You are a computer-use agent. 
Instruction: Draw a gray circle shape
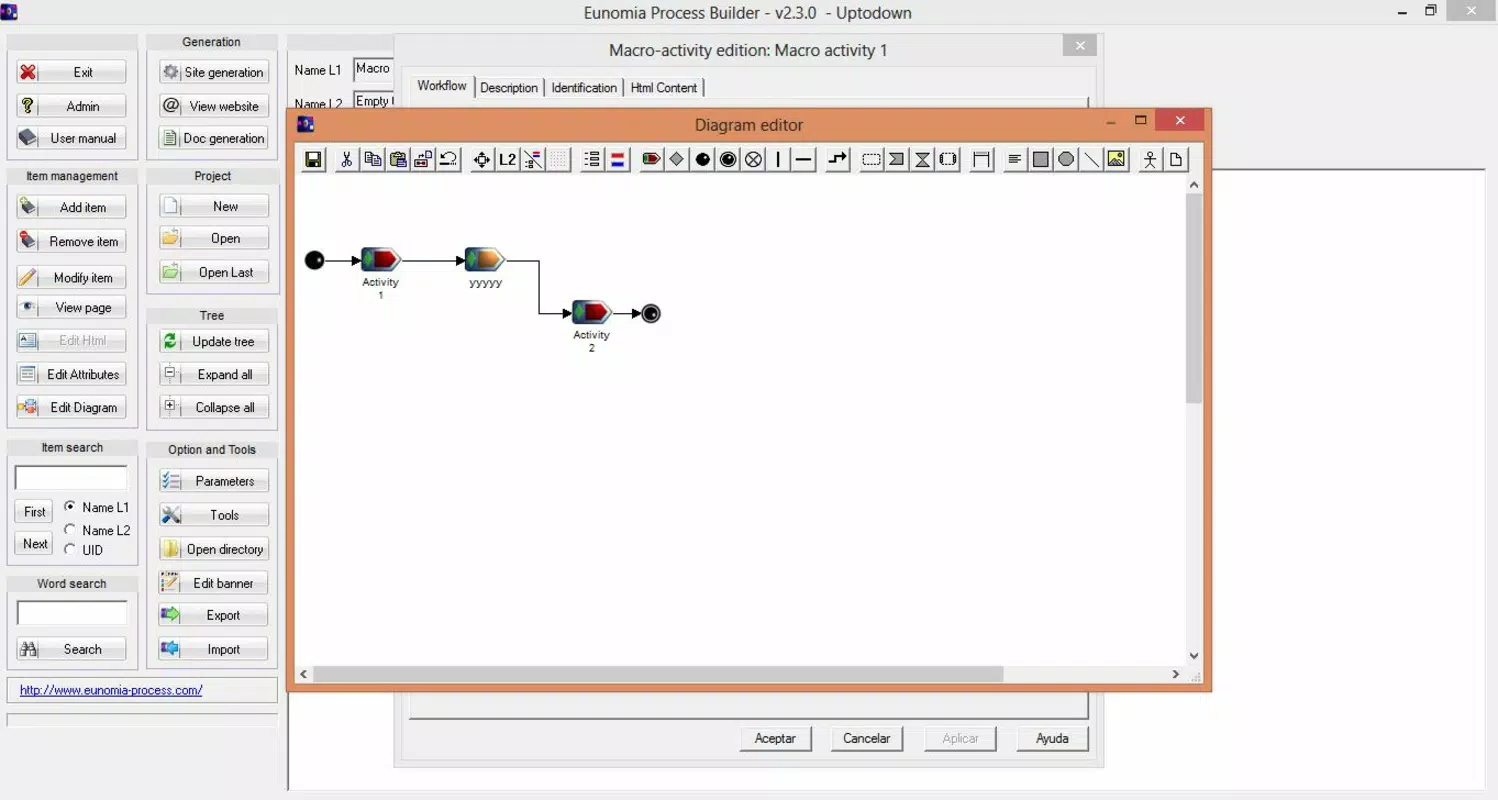tap(1066, 159)
